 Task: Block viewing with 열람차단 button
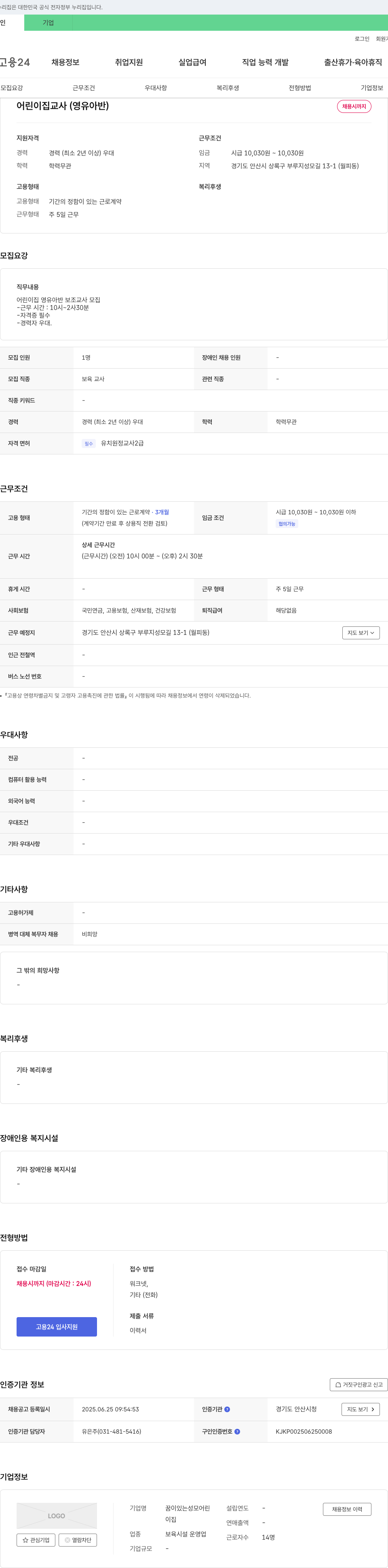(78, 1540)
